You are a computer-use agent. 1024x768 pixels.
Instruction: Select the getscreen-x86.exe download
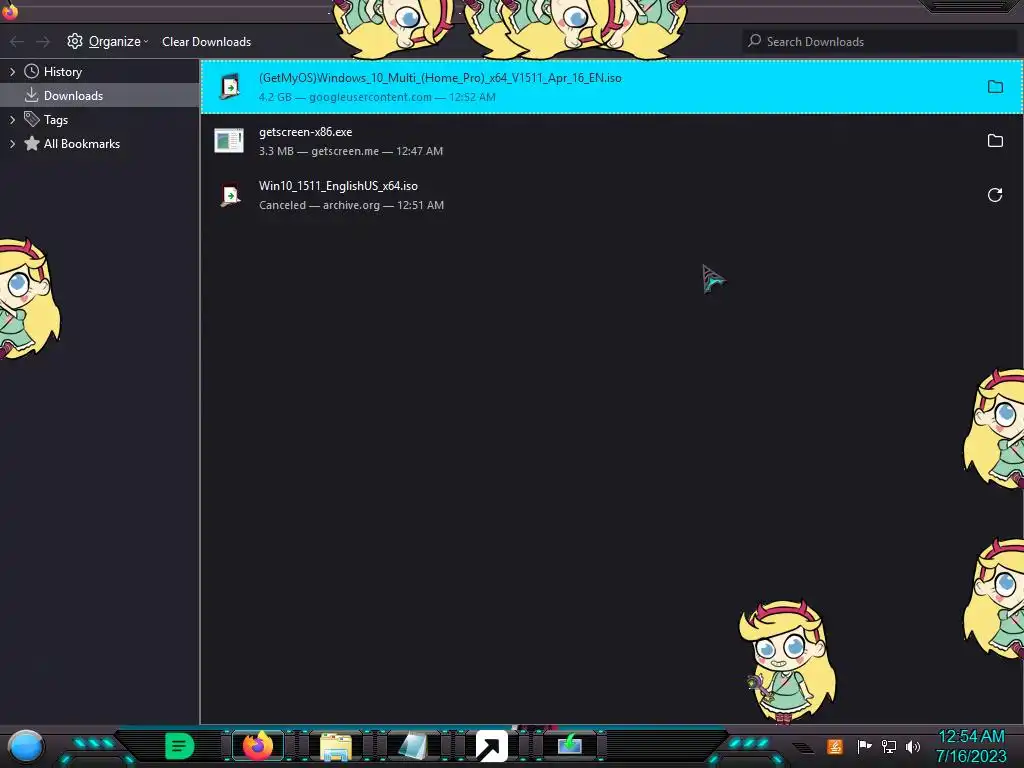tap(611, 141)
